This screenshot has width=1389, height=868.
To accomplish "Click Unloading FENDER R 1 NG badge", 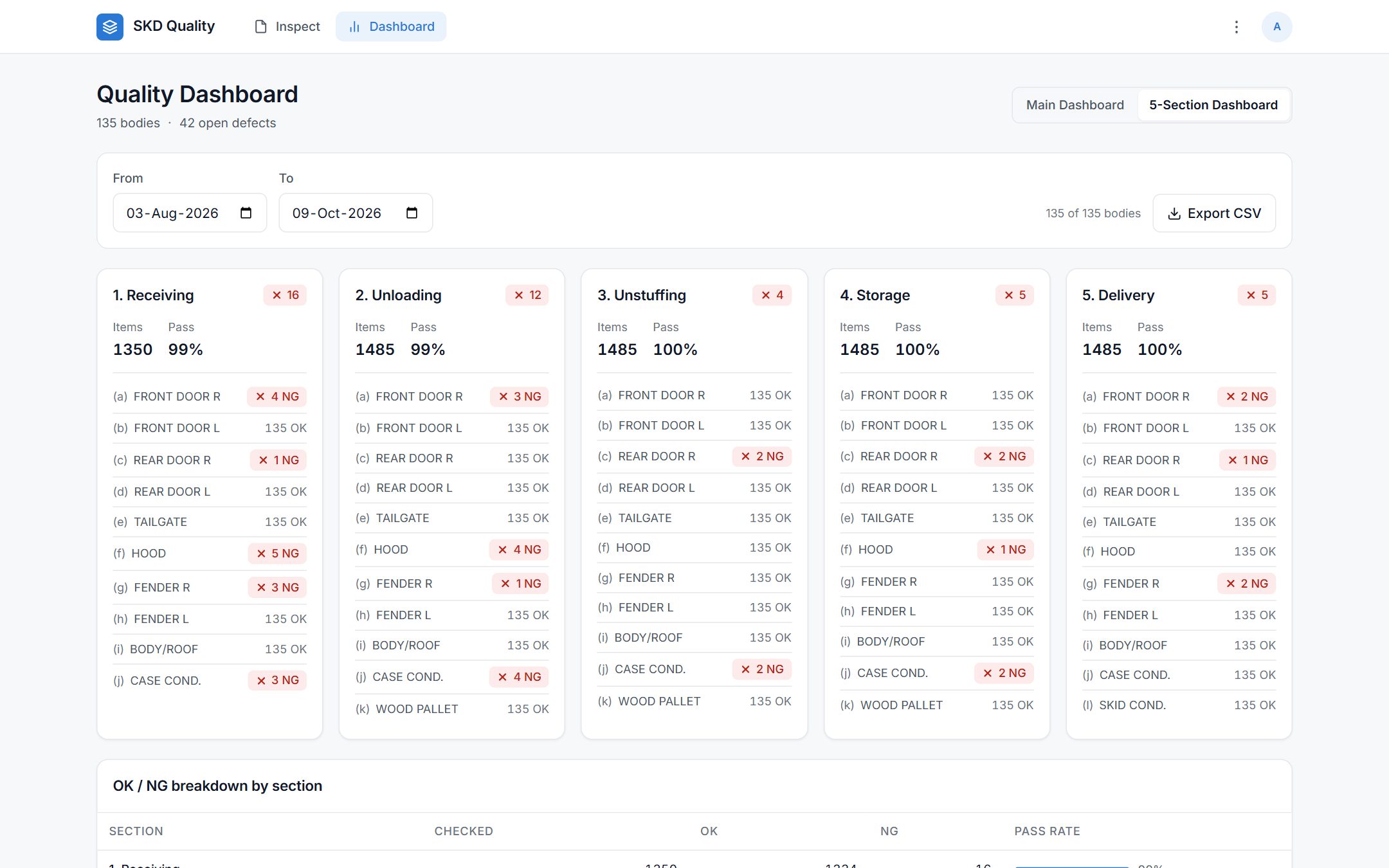I will tap(521, 584).
